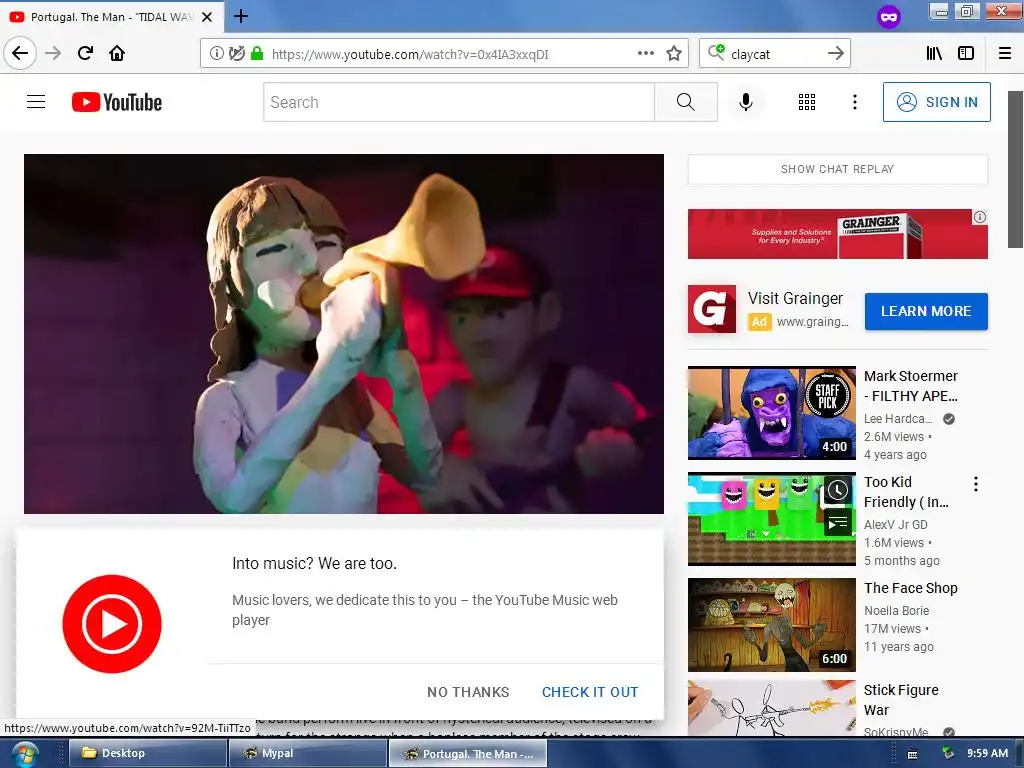Open a new tab with the plus button
The image size is (1024, 768).
pos(240,16)
